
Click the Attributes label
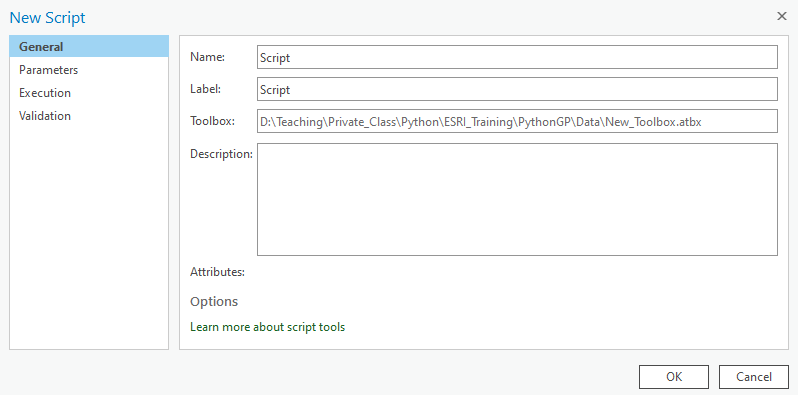217,272
